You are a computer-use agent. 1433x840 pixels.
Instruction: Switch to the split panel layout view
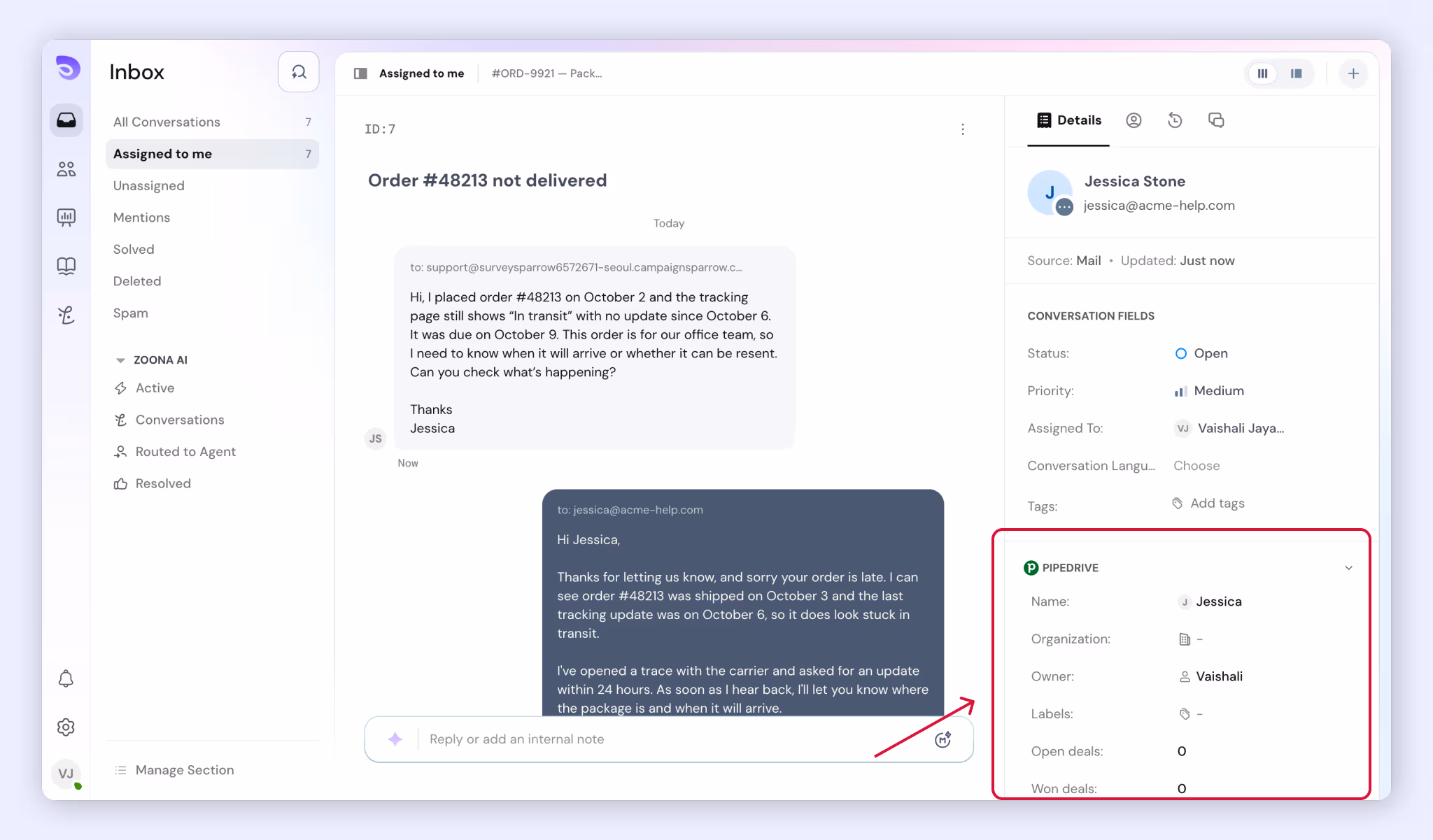coord(1297,73)
